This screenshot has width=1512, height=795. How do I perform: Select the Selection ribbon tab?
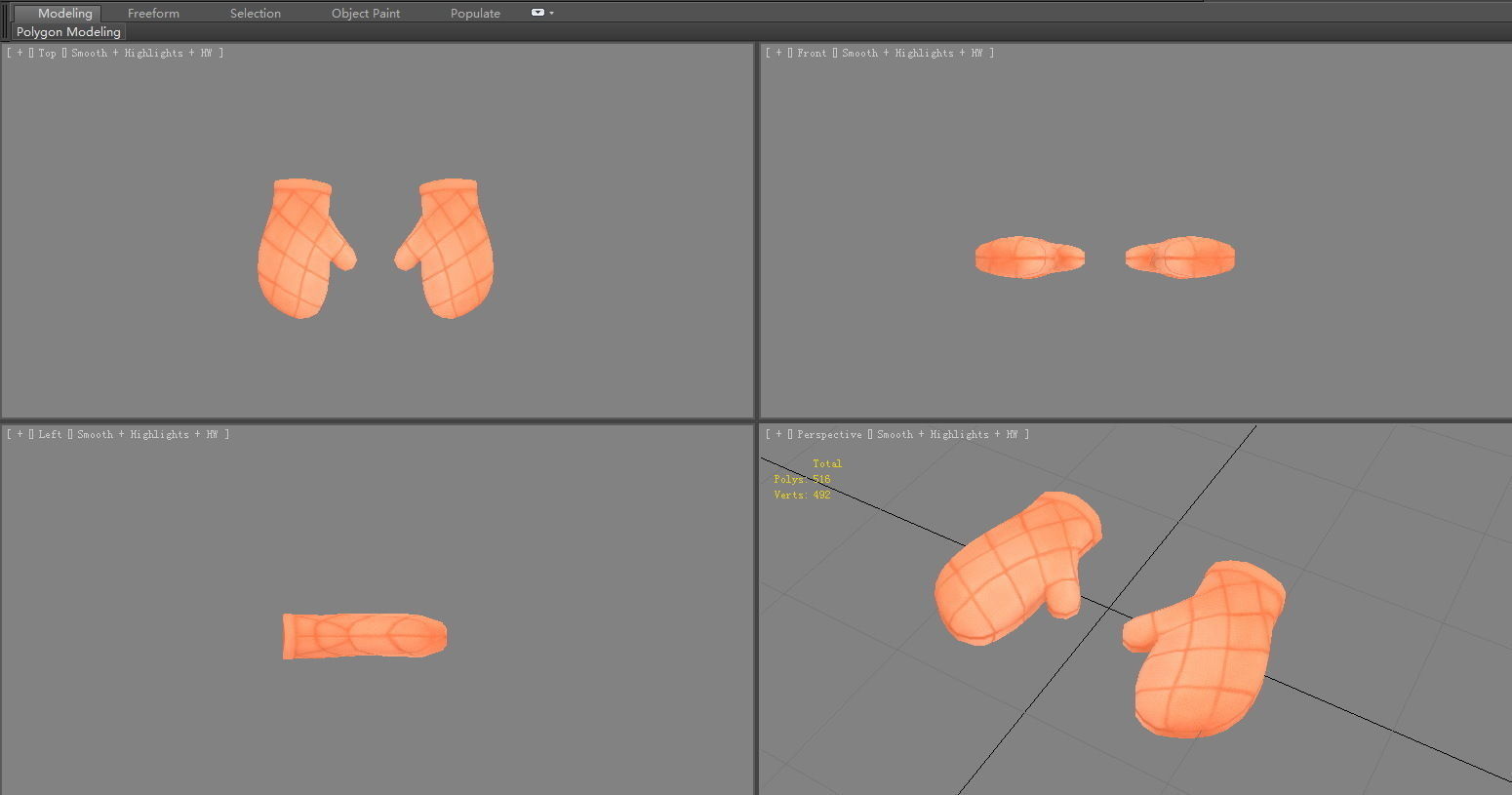256,13
